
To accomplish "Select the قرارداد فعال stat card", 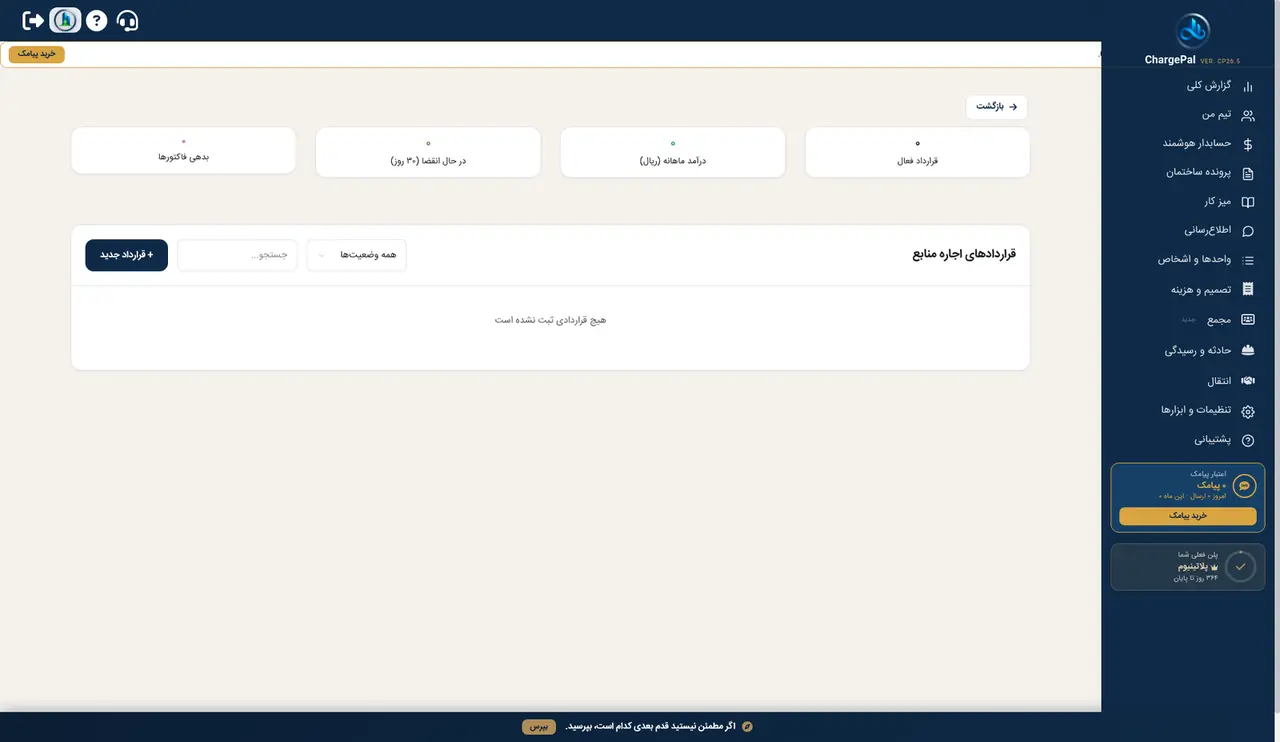I will click(917, 152).
